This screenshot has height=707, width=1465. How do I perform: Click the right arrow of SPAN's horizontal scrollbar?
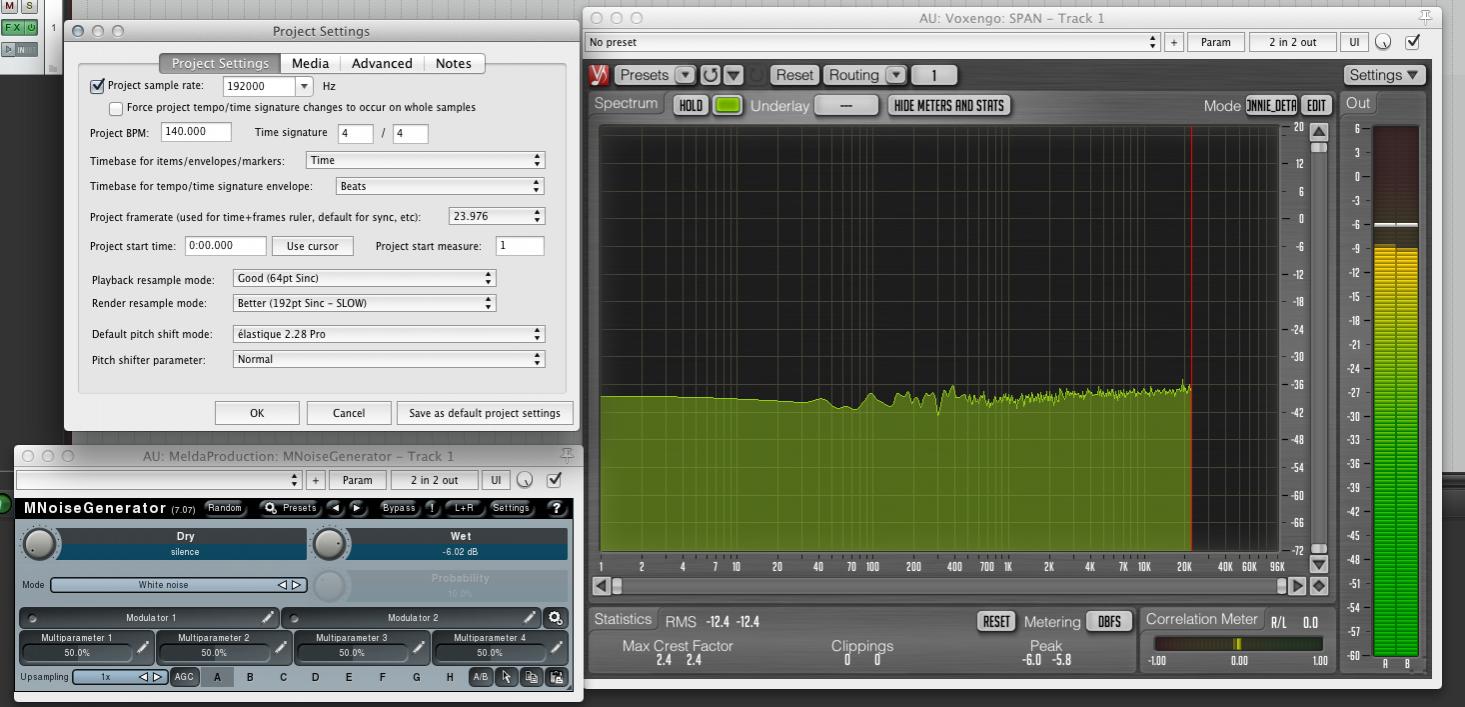tap(1298, 586)
